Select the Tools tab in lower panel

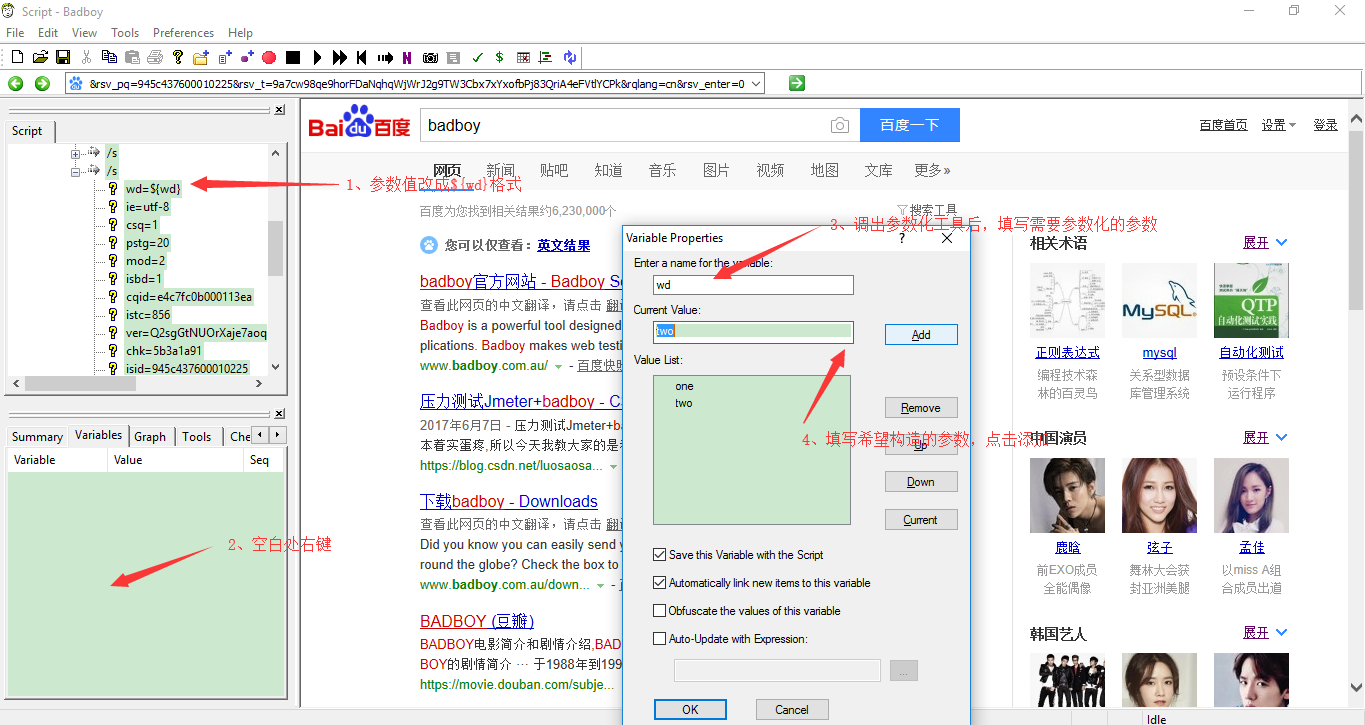pyautogui.click(x=197, y=436)
